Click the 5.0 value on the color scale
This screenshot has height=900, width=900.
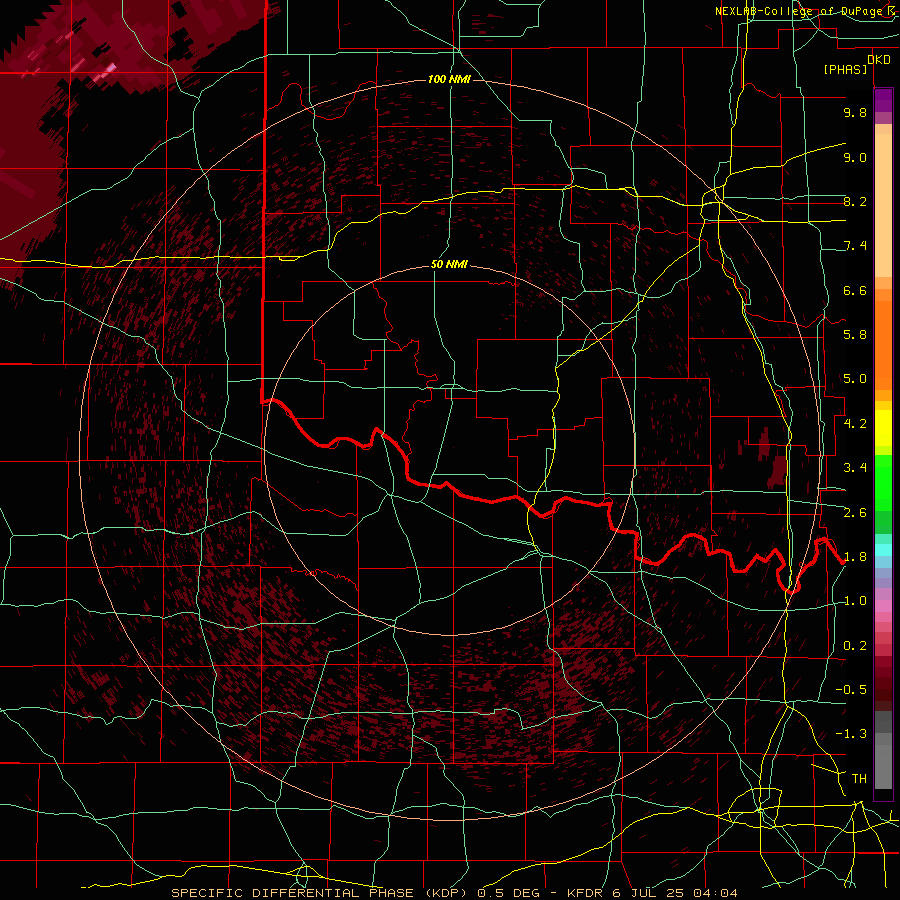pos(855,379)
